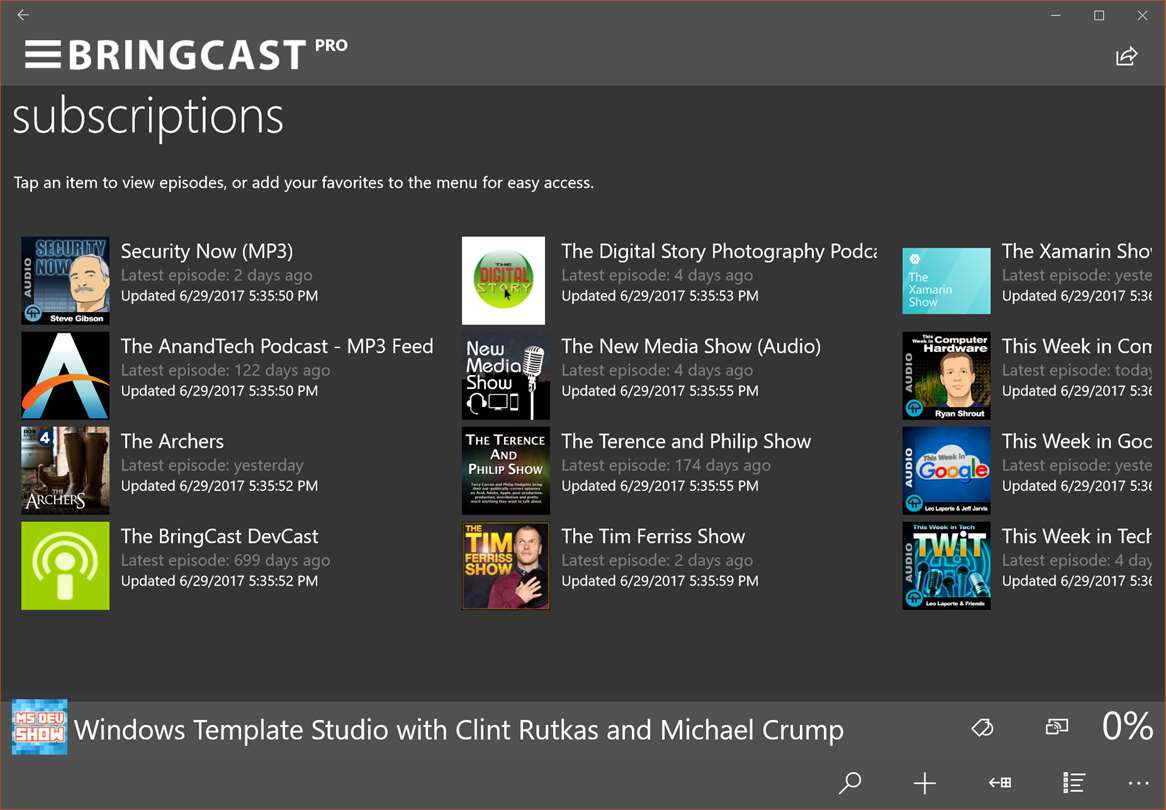Click 'Latest episode: 122 days ago' text

[225, 370]
